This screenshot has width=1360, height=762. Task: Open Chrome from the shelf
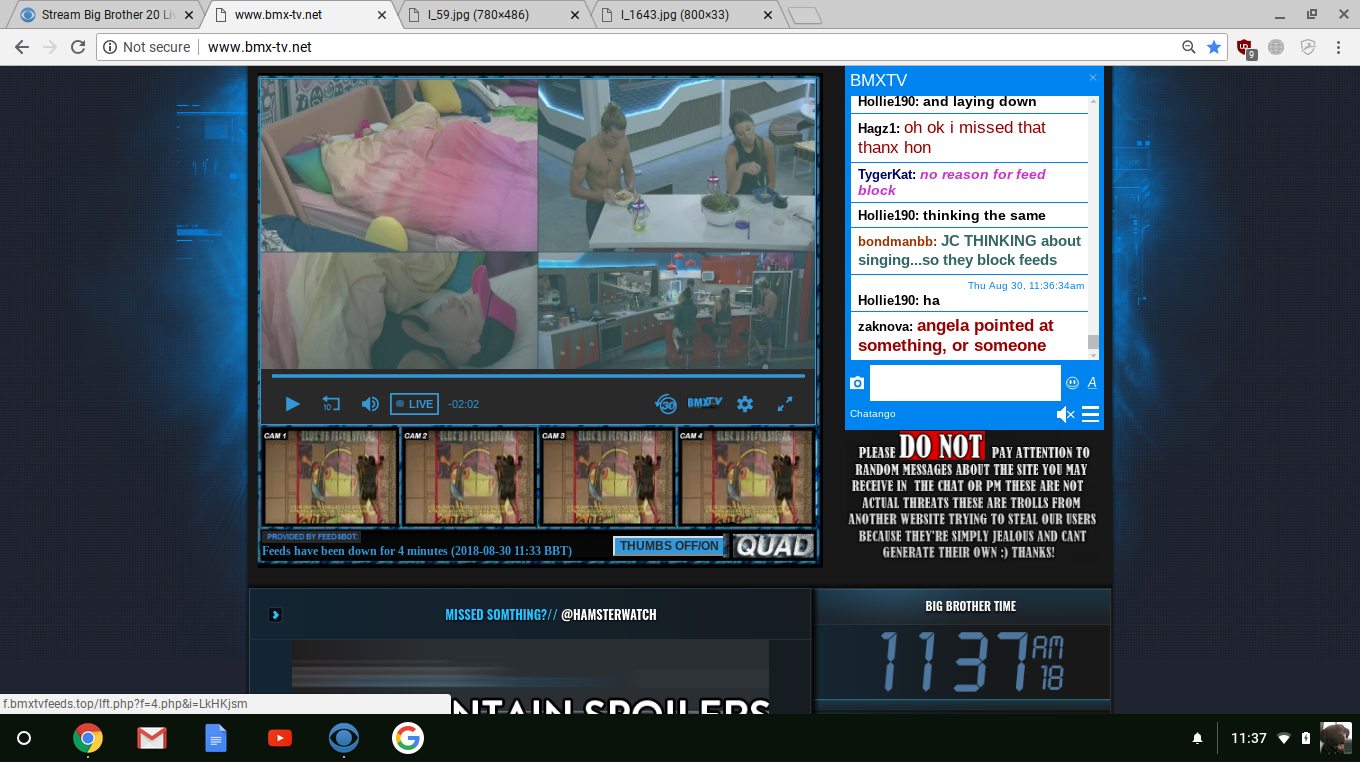(88, 738)
